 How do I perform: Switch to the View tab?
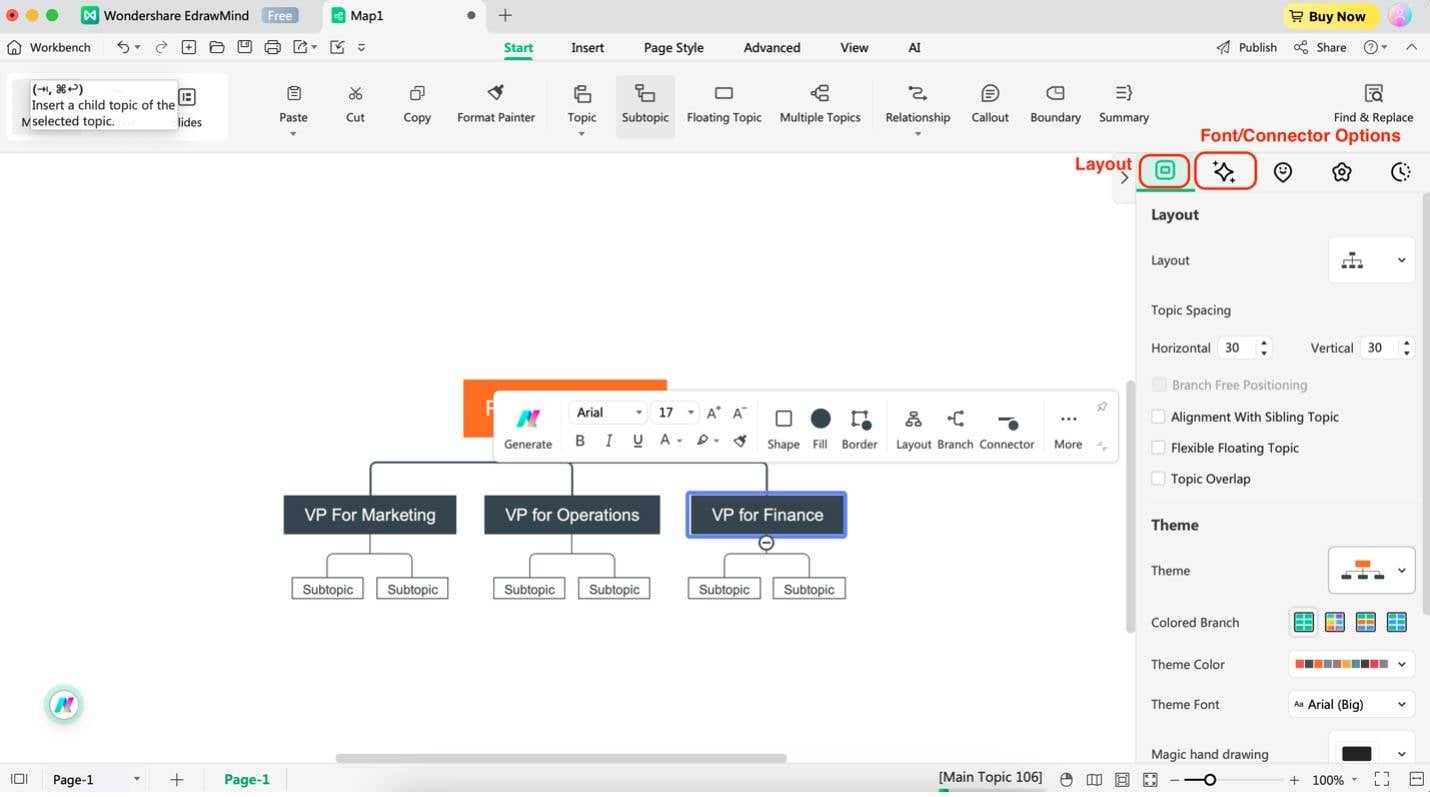pos(854,47)
